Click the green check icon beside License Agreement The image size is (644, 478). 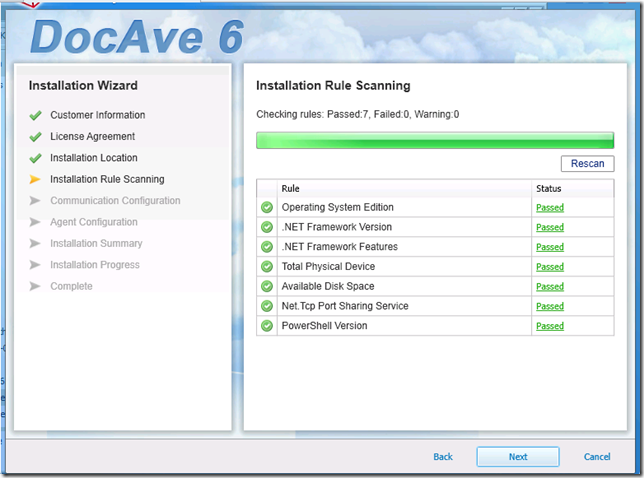click(36, 137)
